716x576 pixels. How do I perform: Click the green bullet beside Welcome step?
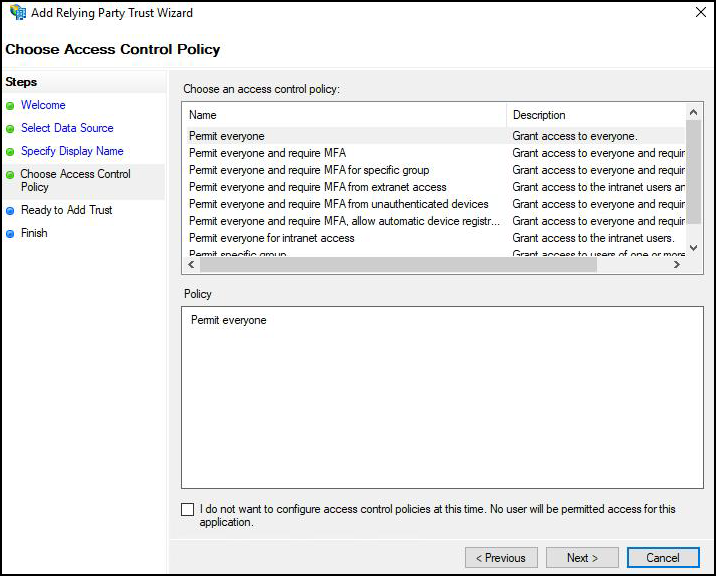click(11, 105)
